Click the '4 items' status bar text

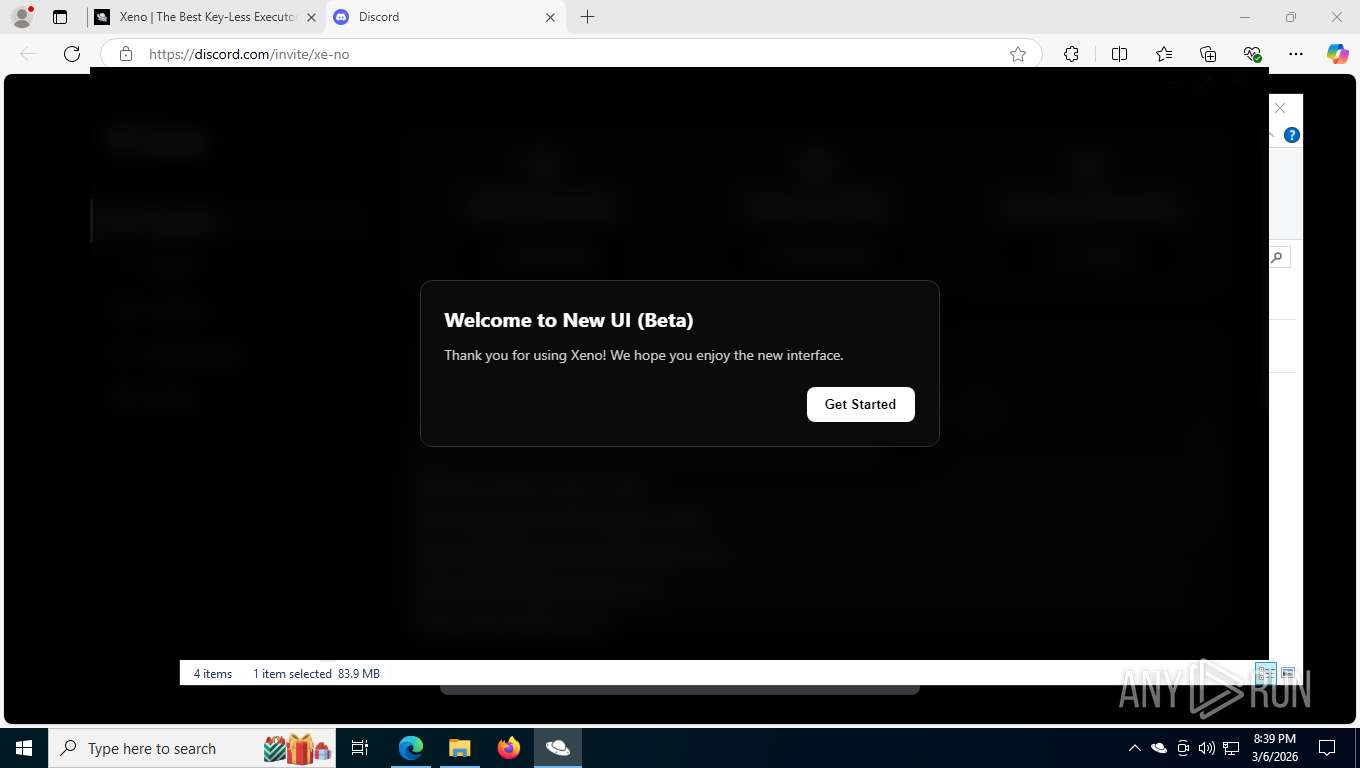213,674
